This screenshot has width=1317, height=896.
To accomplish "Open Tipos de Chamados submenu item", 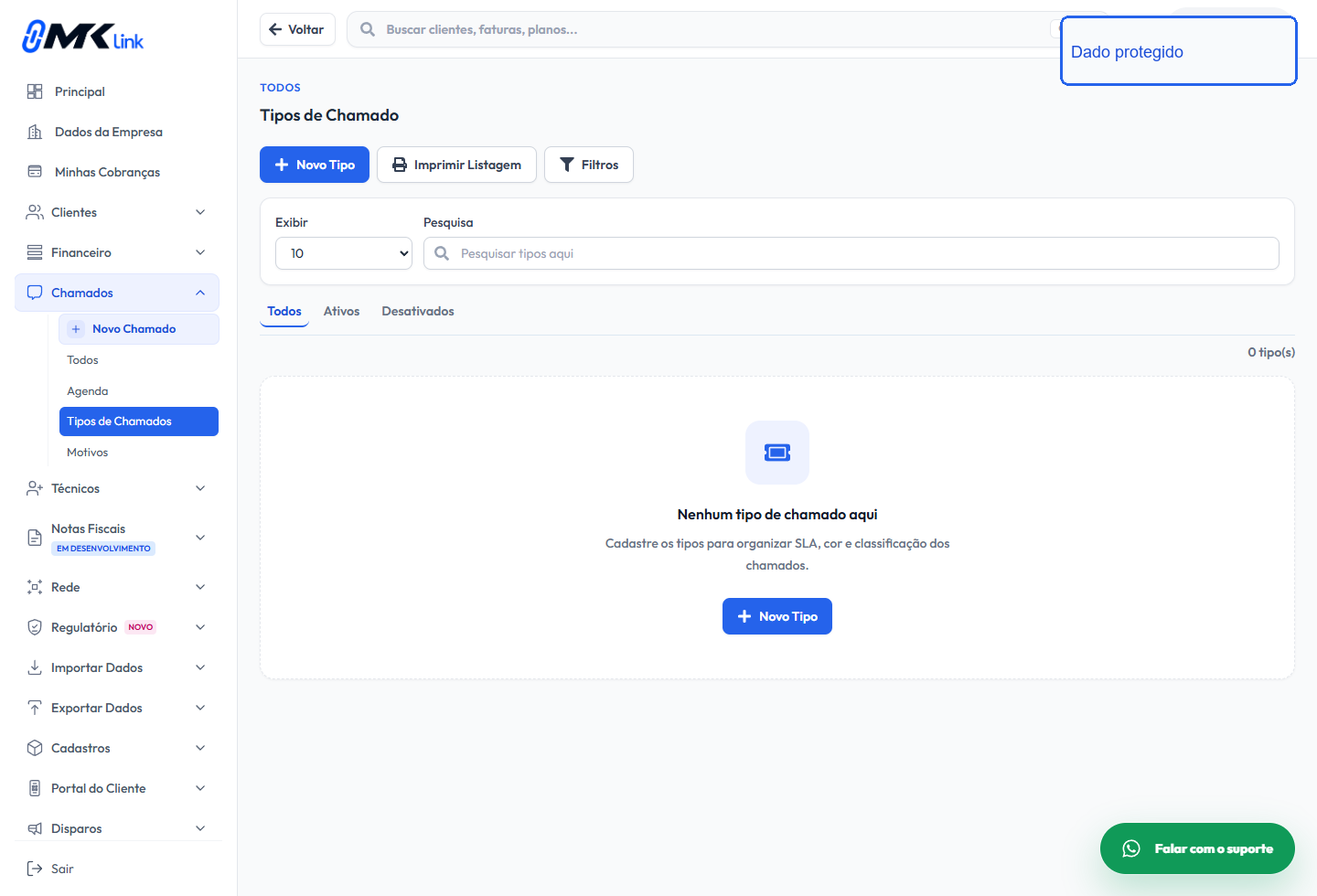I will pos(139,421).
